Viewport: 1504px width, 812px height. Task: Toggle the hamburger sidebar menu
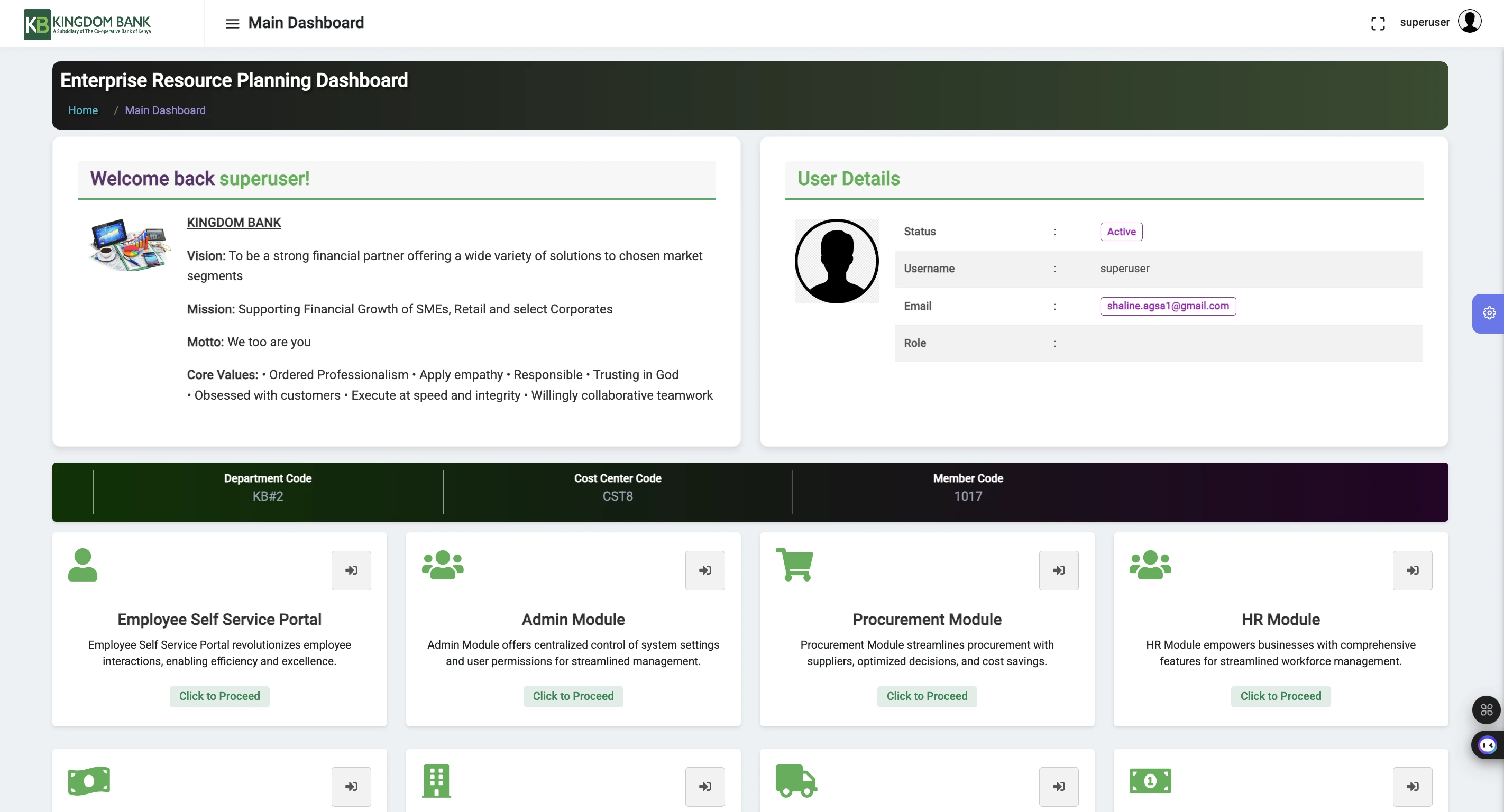232,23
